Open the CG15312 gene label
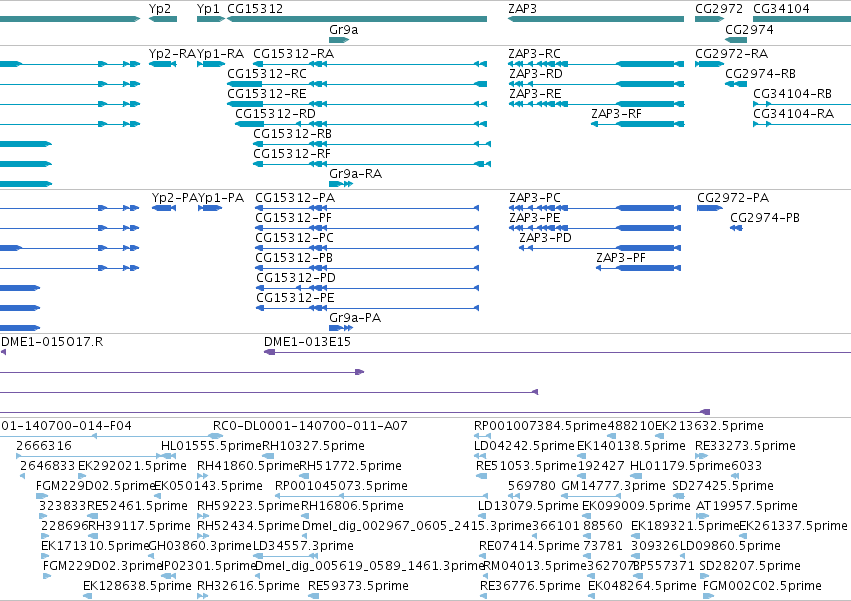 [255, 9]
